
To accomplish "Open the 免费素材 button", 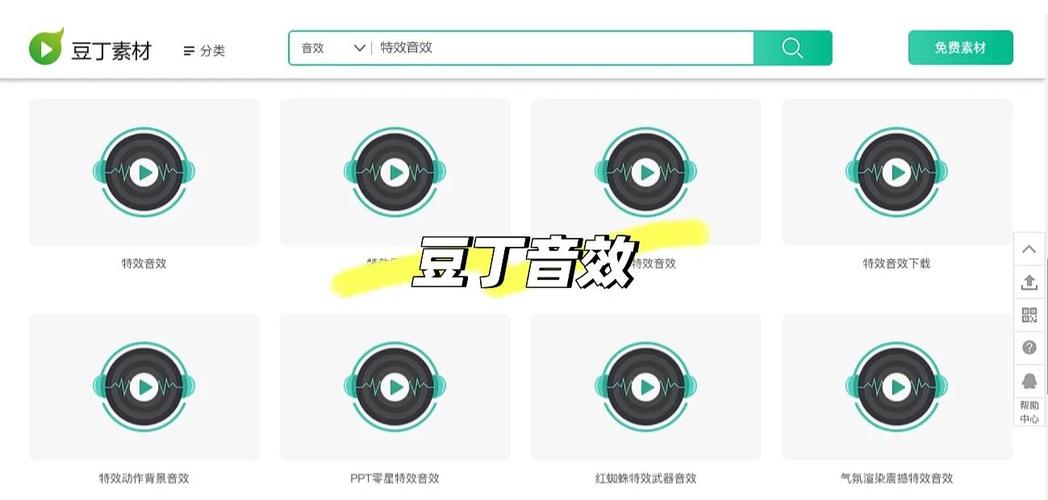I will [x=960, y=47].
